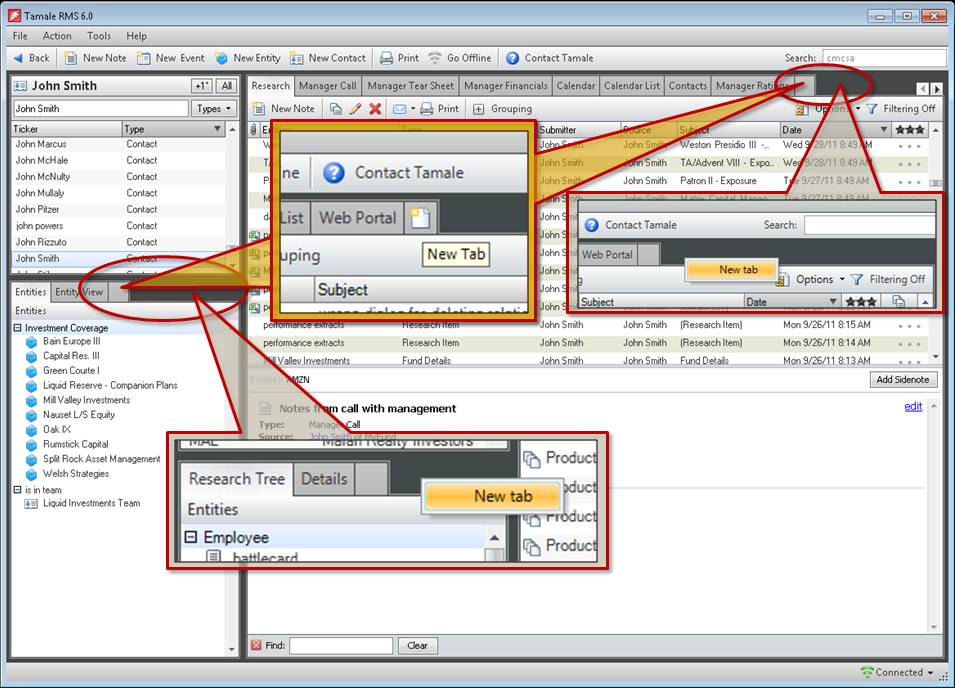Open Mill Valley Investments in the entity tree

86,400
